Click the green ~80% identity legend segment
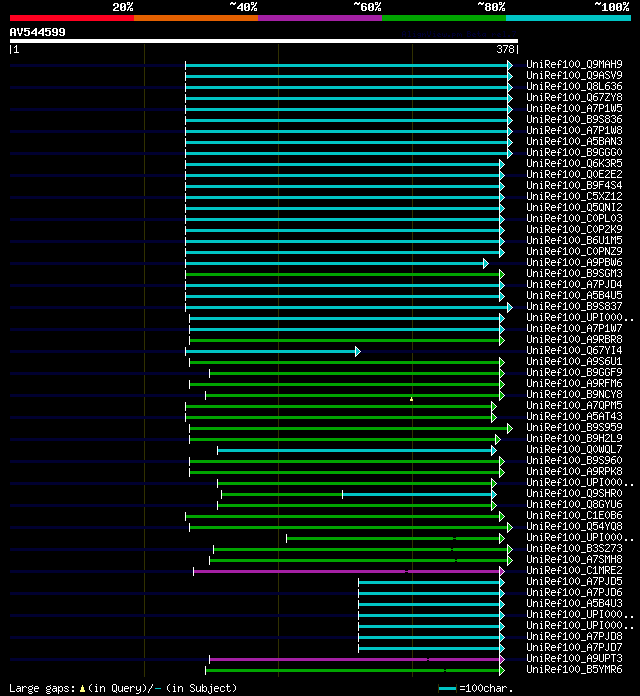This screenshot has width=640, height=696. tap(444, 18)
